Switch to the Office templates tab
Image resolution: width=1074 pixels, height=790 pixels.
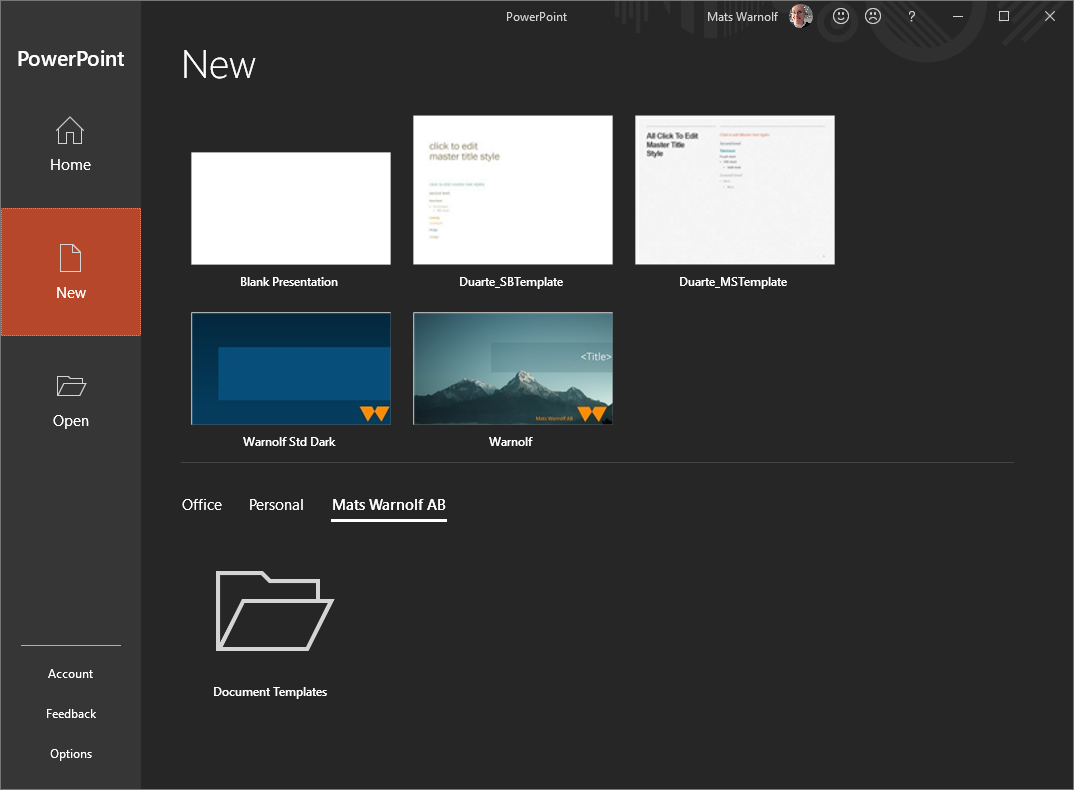202,505
